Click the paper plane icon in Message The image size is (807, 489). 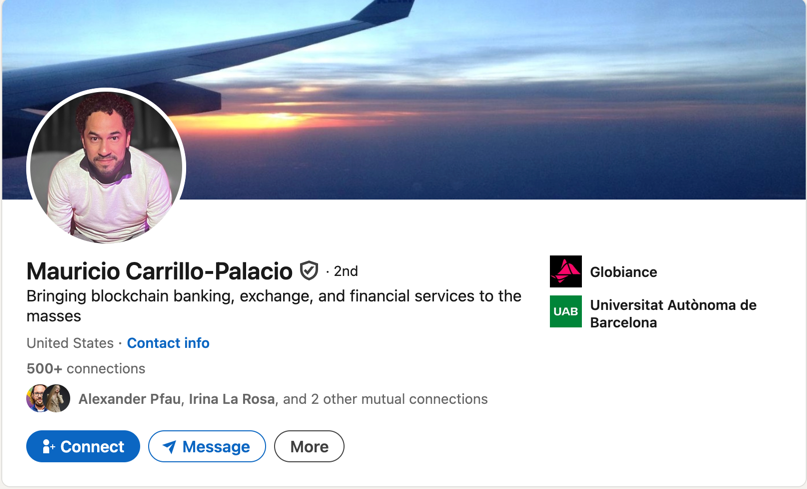(170, 447)
